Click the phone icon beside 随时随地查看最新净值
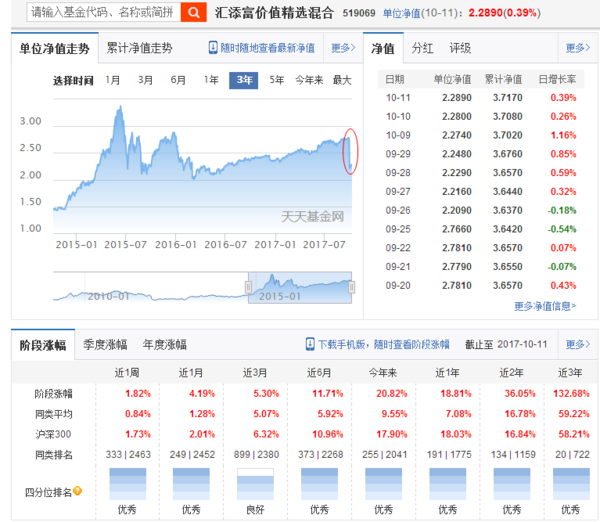The height and width of the screenshot is (522, 600). click(213, 48)
